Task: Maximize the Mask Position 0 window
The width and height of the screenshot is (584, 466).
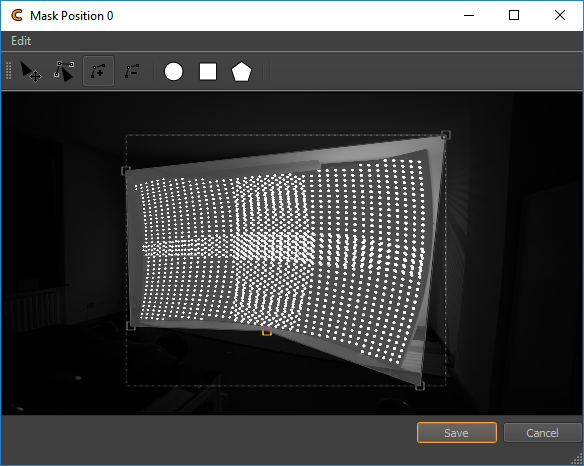Action: point(514,15)
